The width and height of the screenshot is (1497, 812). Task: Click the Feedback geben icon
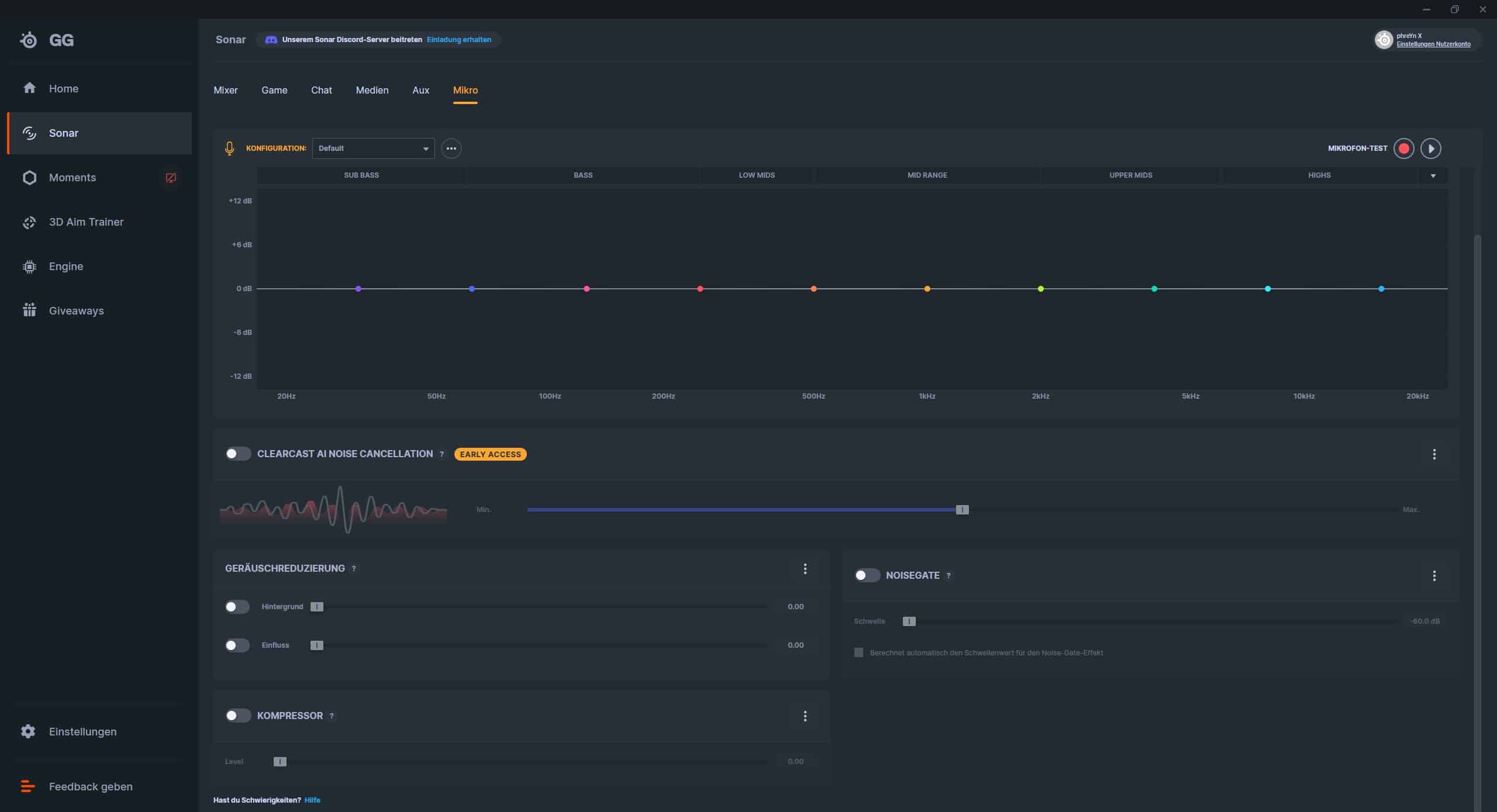tap(27, 786)
